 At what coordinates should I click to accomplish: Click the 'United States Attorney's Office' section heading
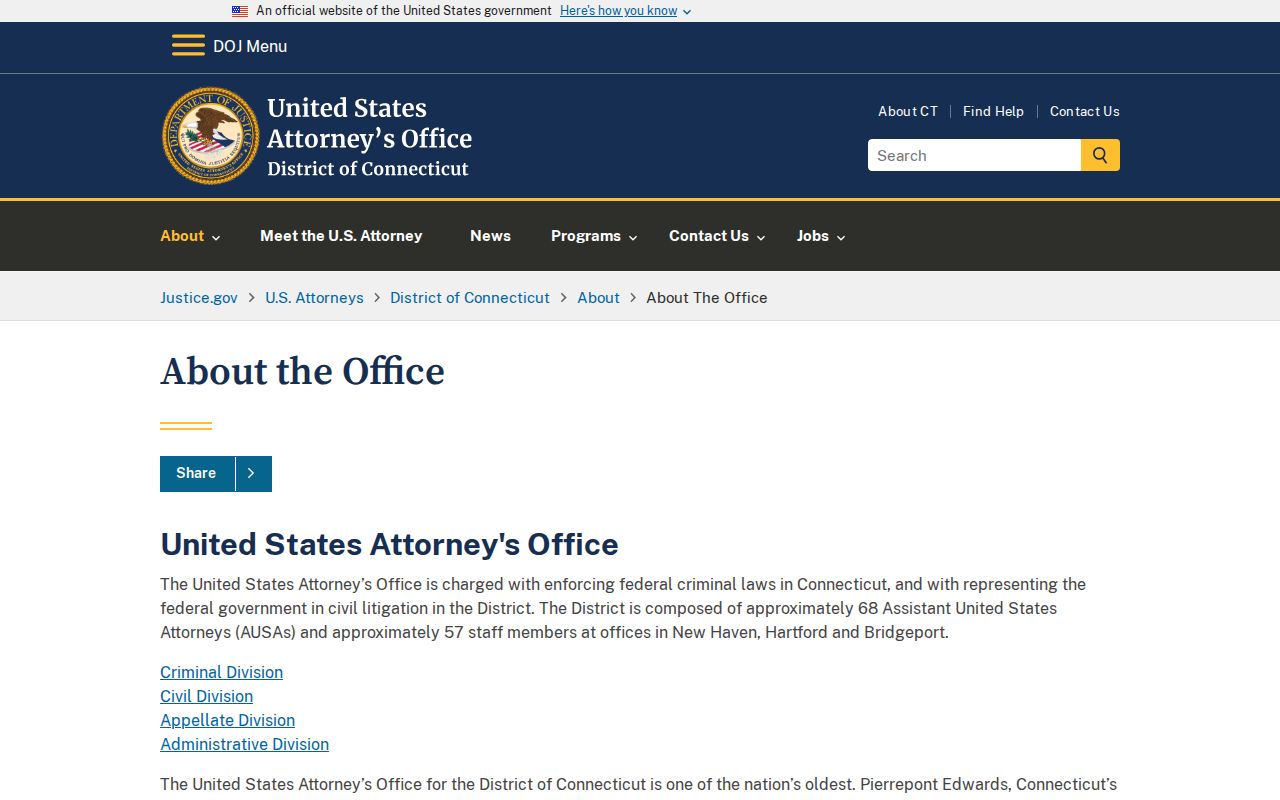[389, 544]
